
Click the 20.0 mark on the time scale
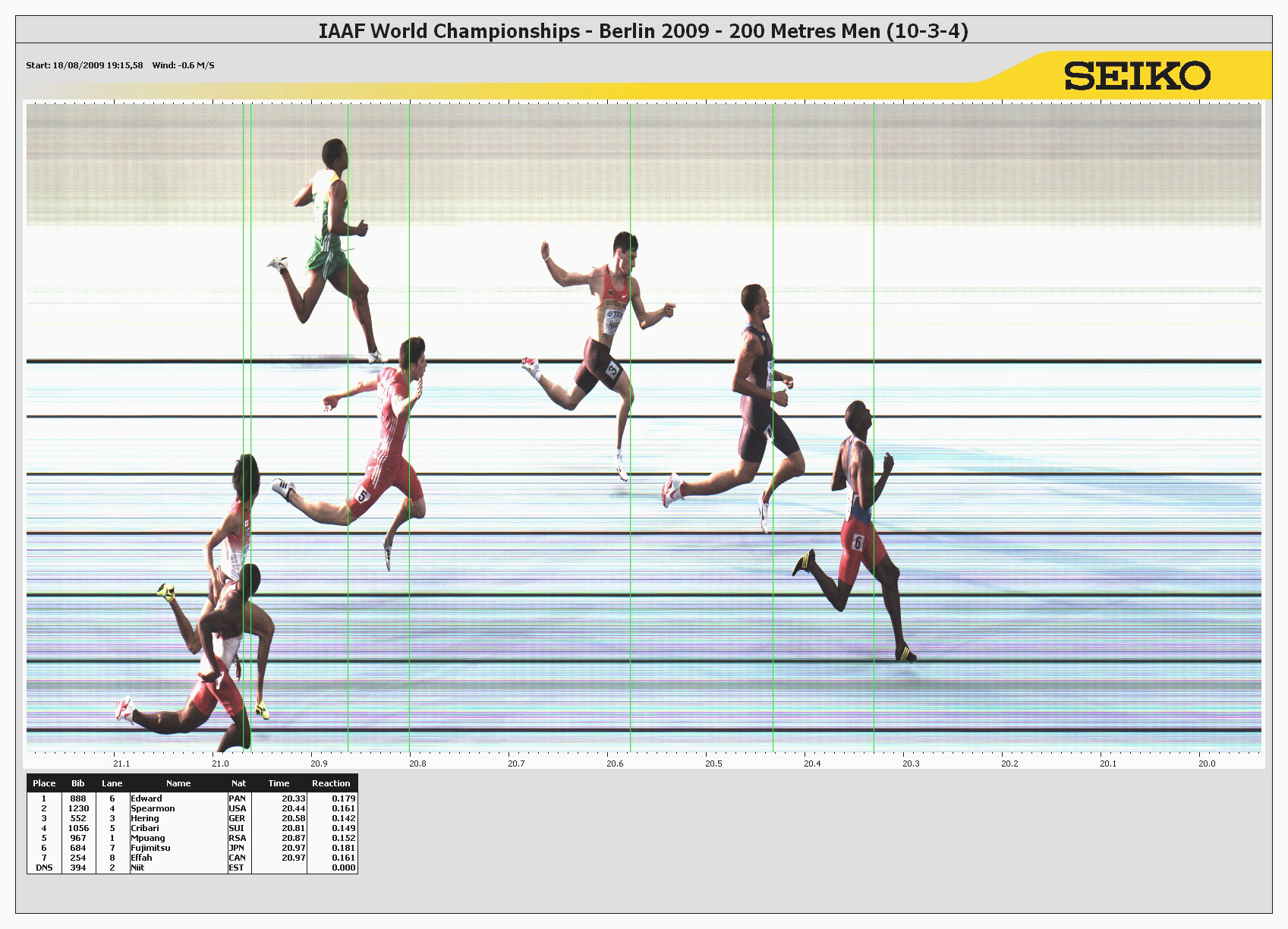click(x=1207, y=764)
